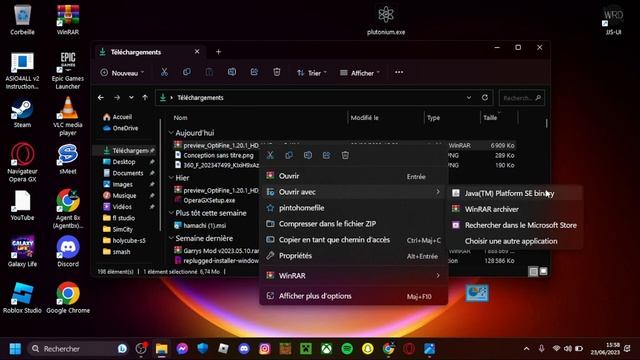Select the hamachi (1).msi file
This screenshot has width=640, height=360.
204,225
